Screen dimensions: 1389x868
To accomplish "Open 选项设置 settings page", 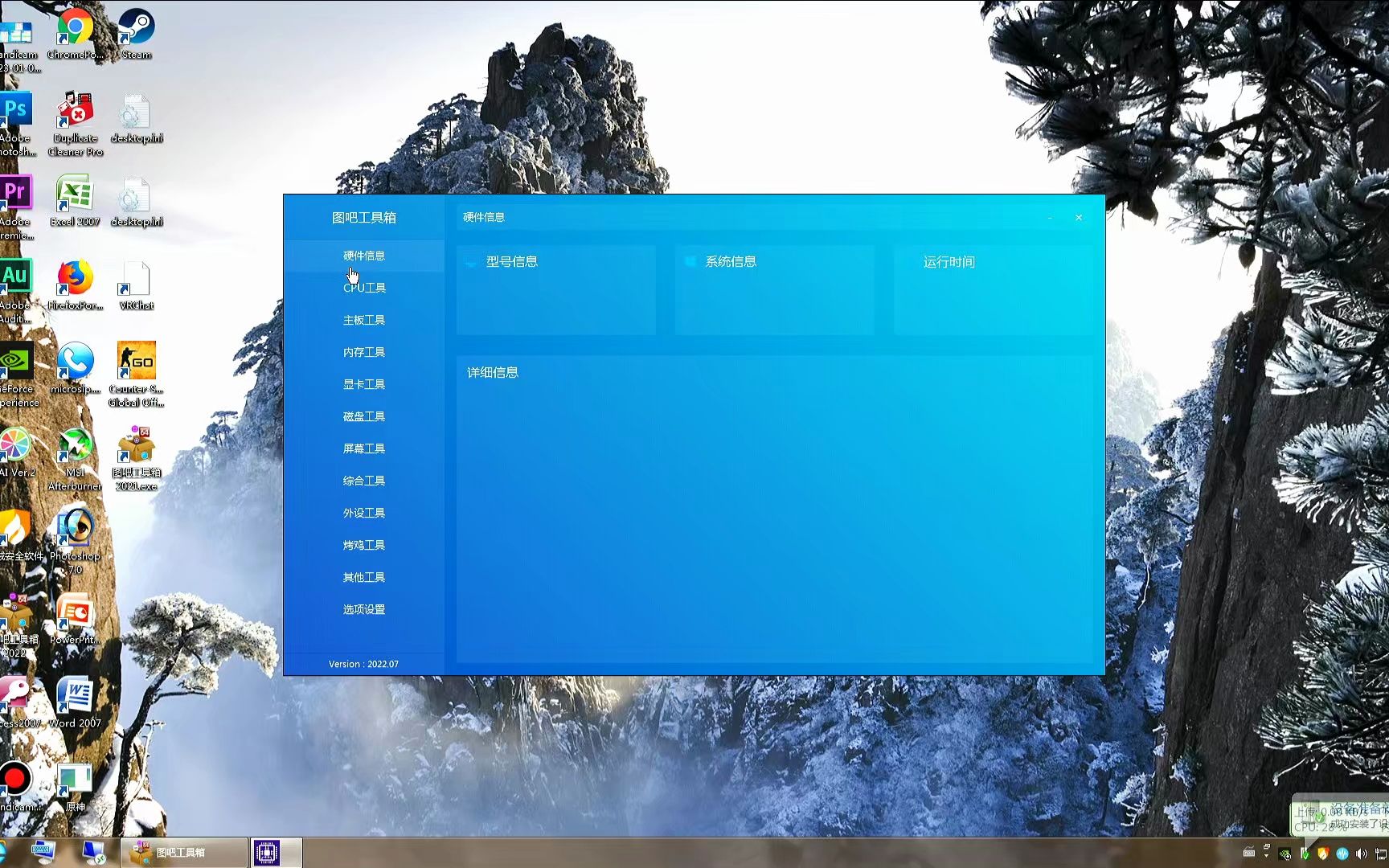I will pos(364,609).
